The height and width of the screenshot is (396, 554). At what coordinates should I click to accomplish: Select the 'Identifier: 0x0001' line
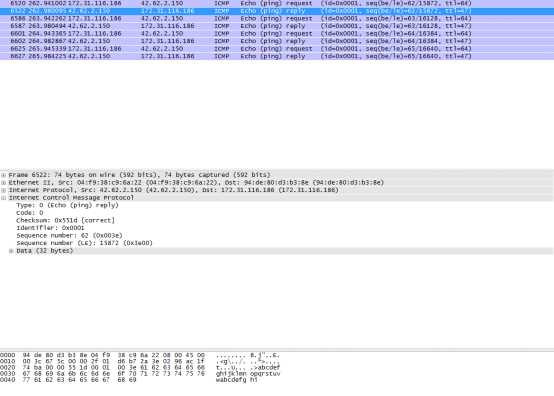[x=50, y=228]
